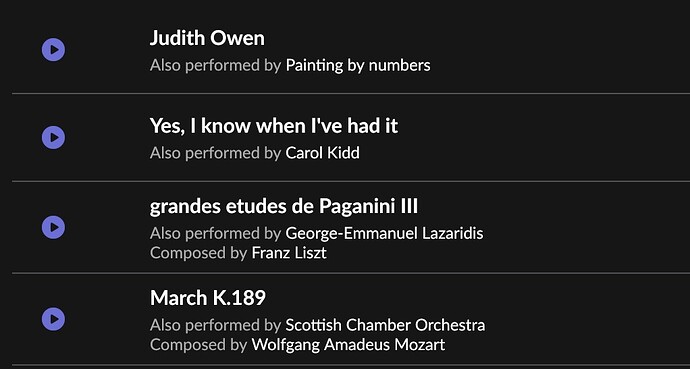Open the Wolfgang Amadeus Mozart composer link
This screenshot has height=369, width=690.
pos(348,344)
